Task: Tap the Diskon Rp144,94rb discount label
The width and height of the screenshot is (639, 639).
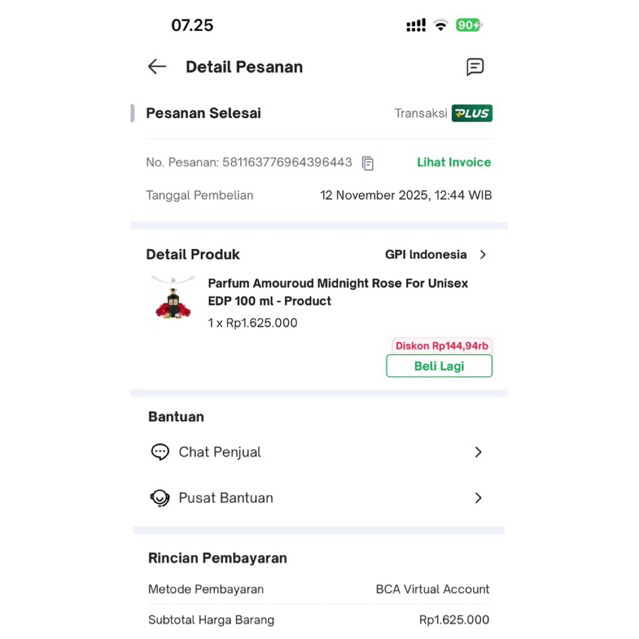Action: point(441,346)
